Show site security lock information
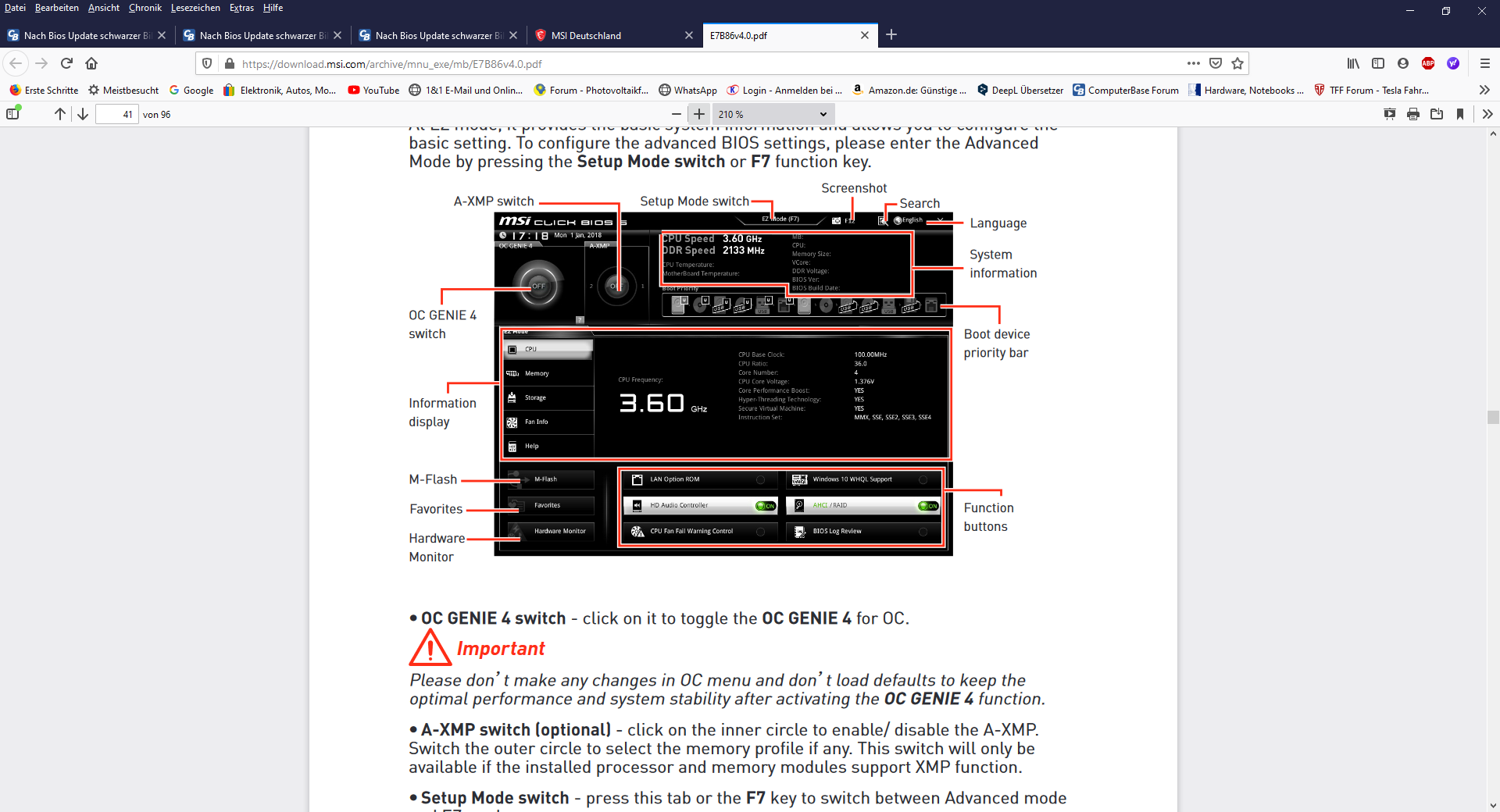1500x812 pixels. tap(229, 63)
